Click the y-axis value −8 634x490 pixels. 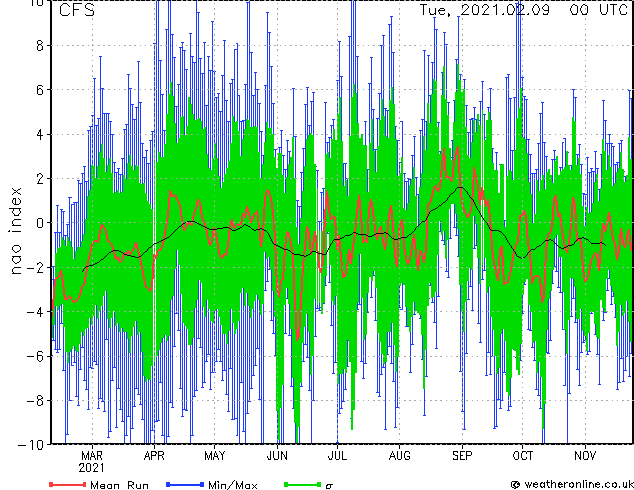(35, 401)
